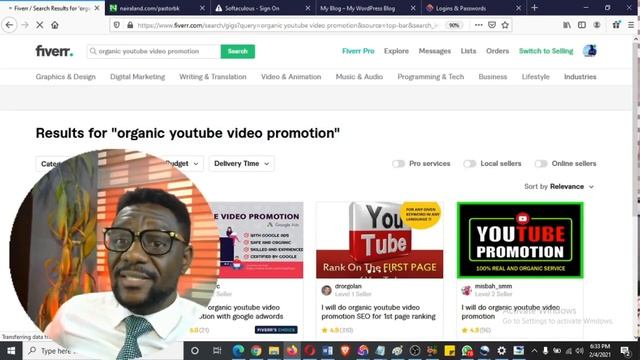Viewport: 640px width, 360px height.
Task: Open Messages in Fiverr header
Action: click(x=435, y=51)
